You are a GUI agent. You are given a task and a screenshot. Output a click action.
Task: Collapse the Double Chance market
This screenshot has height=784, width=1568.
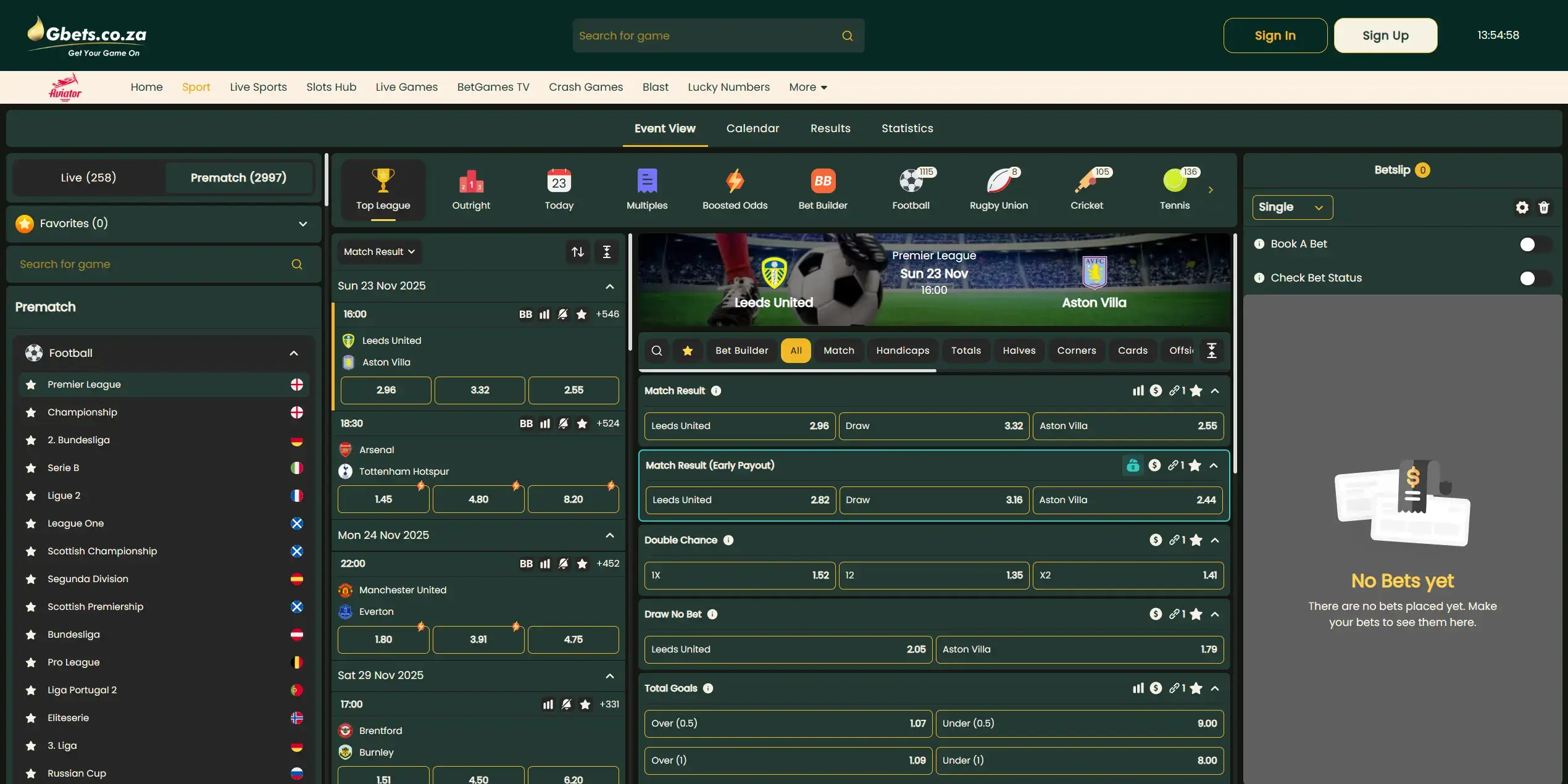[1214, 540]
